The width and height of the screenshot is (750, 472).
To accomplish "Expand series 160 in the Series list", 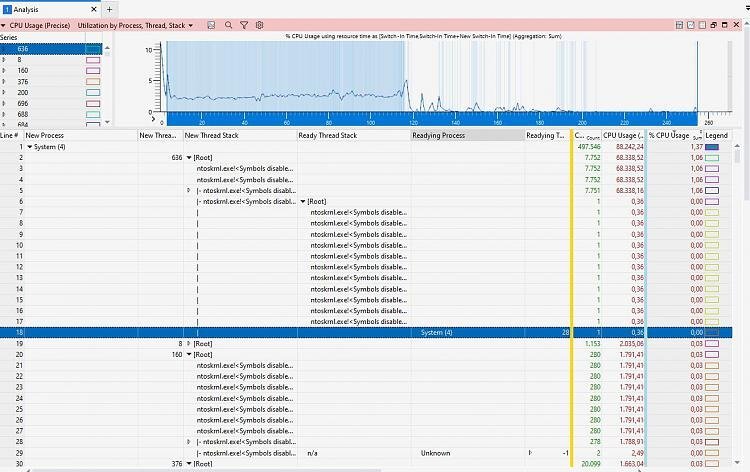I will (x=5, y=71).
